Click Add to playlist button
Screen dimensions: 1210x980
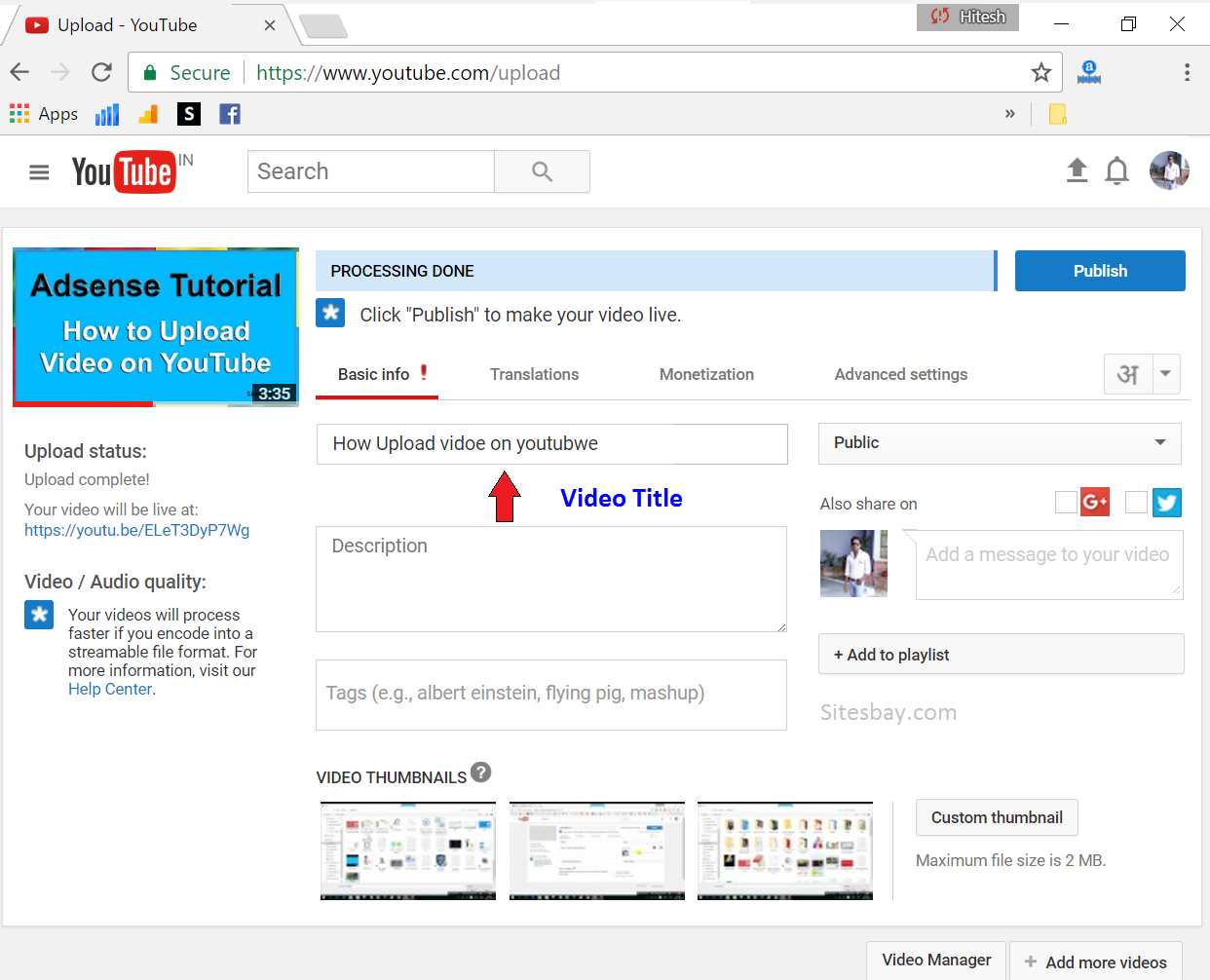point(1001,655)
